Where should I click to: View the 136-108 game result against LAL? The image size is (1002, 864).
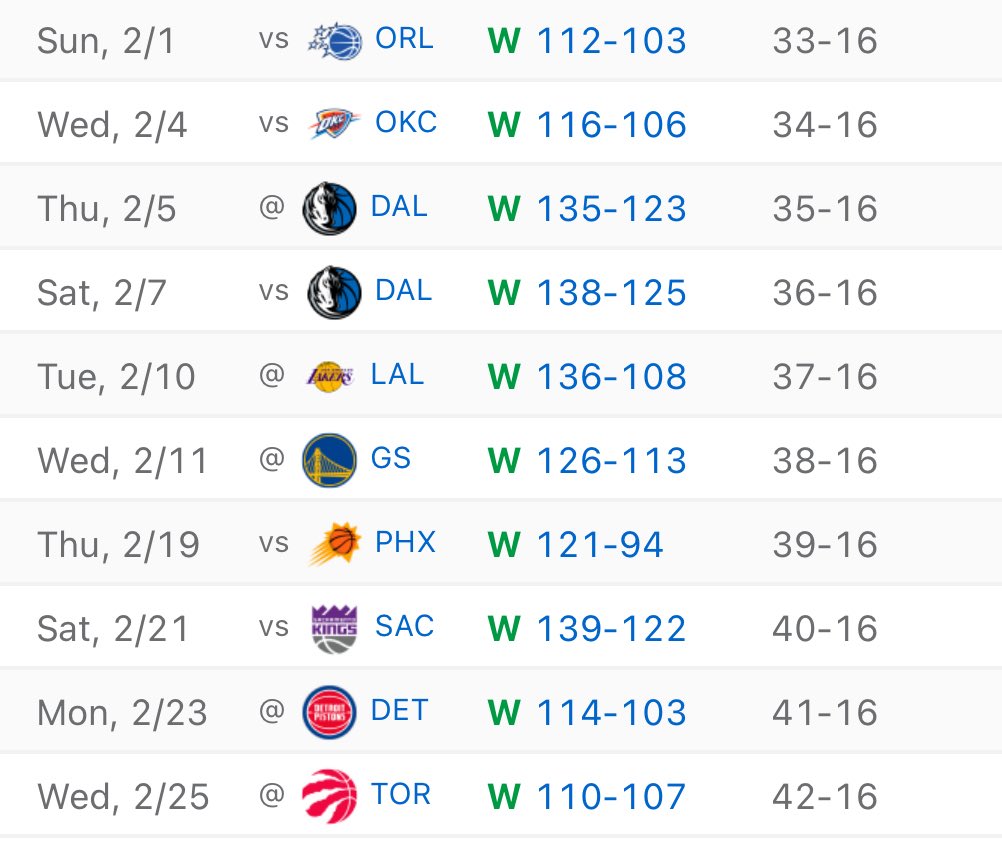(611, 377)
